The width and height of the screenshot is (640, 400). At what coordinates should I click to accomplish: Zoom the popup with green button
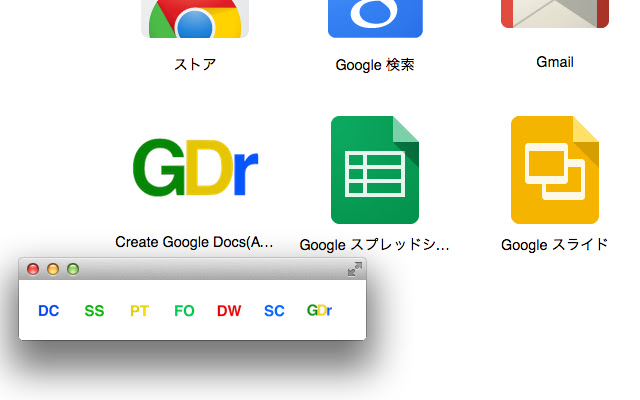click(73, 269)
